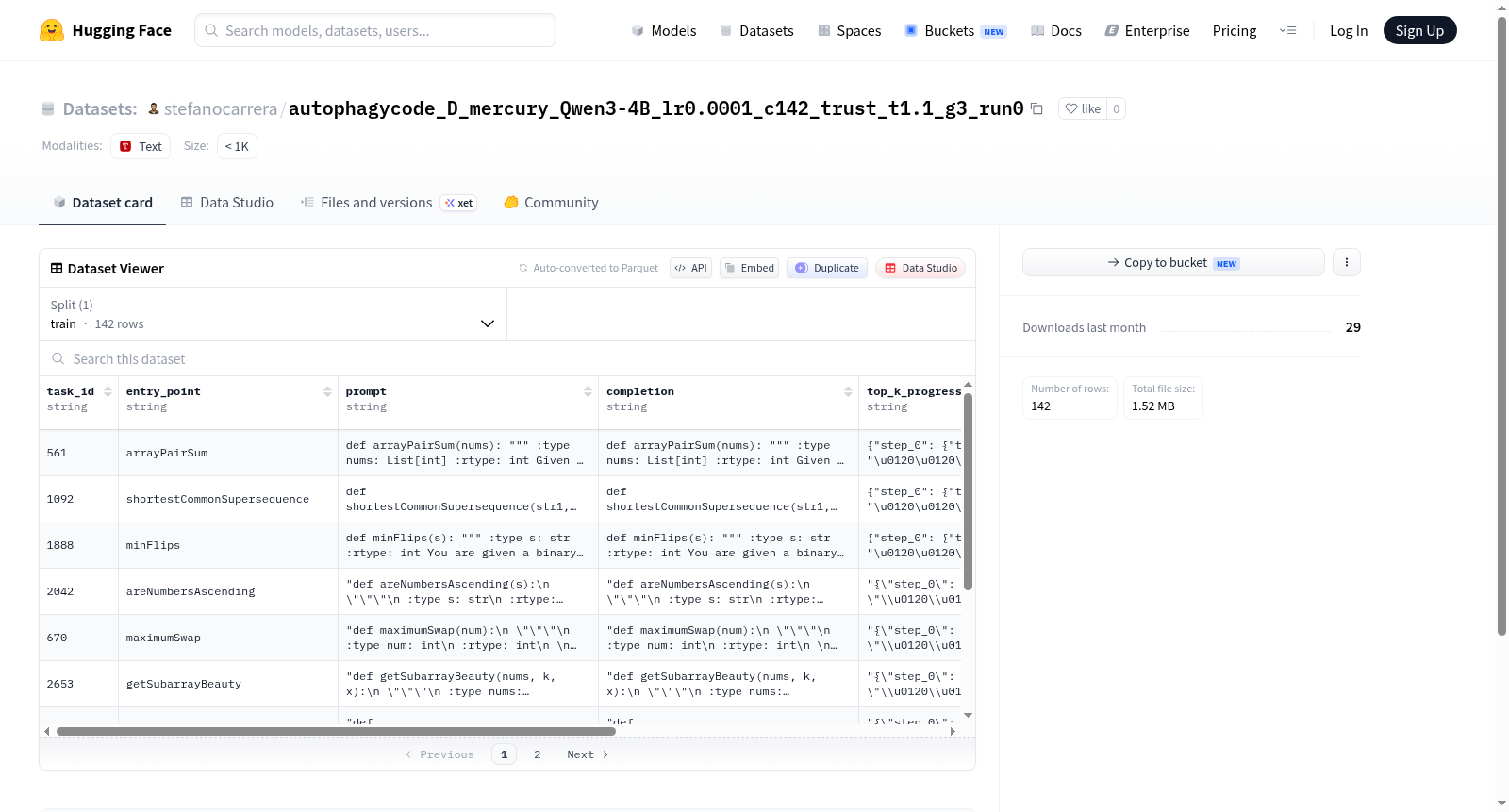This screenshot has height=812, width=1509.
Task: Switch to the Community tab
Action: [551, 202]
